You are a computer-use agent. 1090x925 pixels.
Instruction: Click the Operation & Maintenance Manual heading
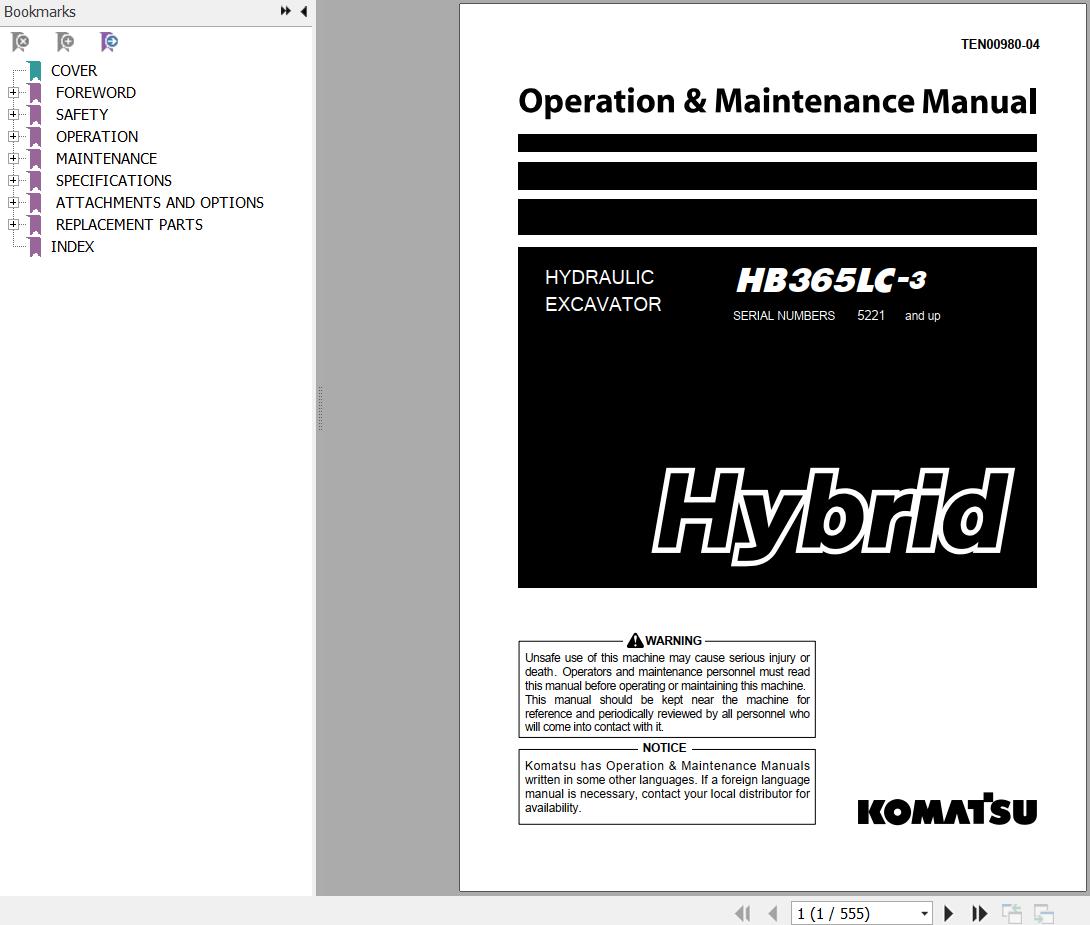click(777, 101)
